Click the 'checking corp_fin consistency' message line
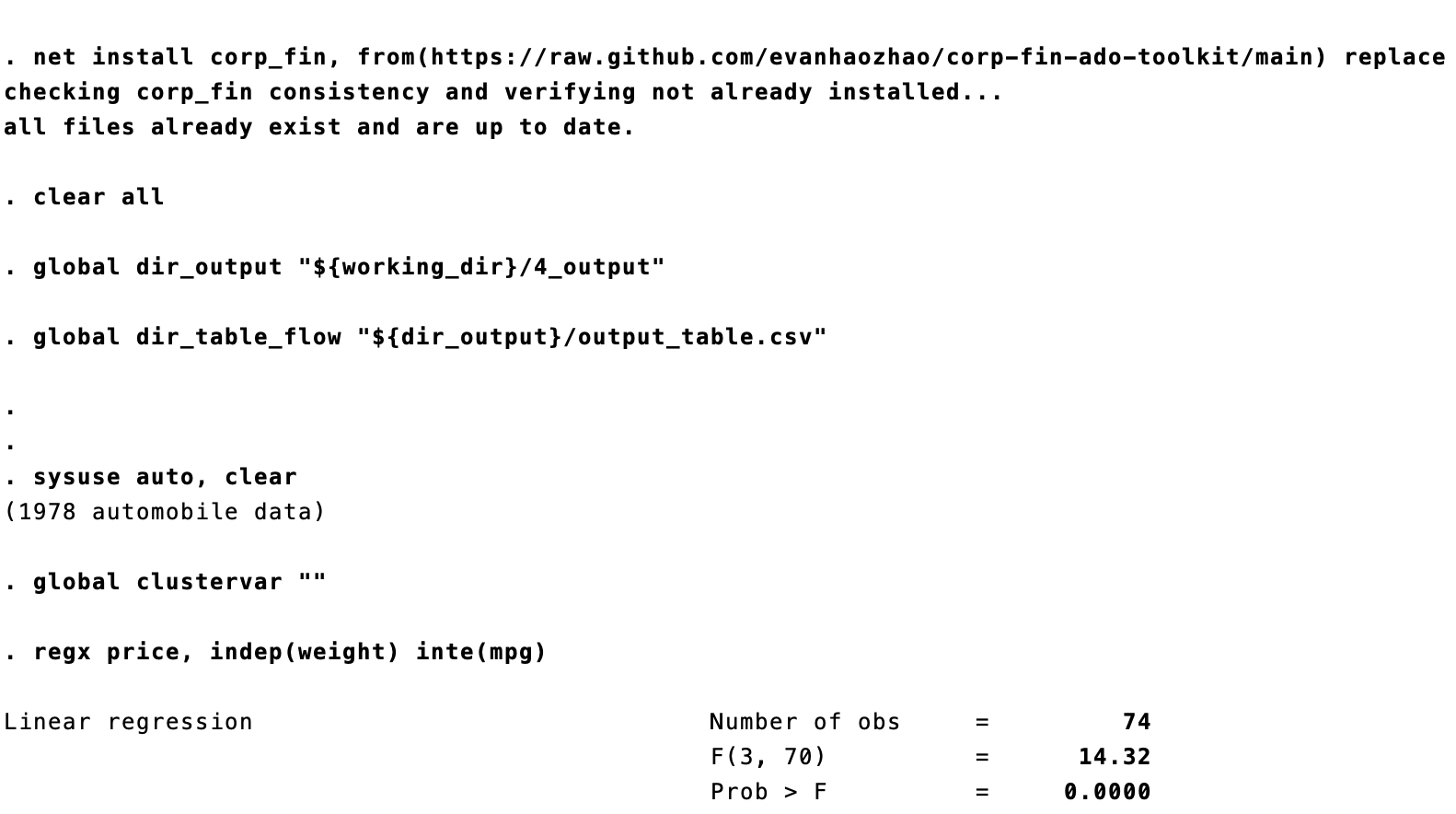Image resolution: width=1456 pixels, height=814 pixels. [x=503, y=92]
